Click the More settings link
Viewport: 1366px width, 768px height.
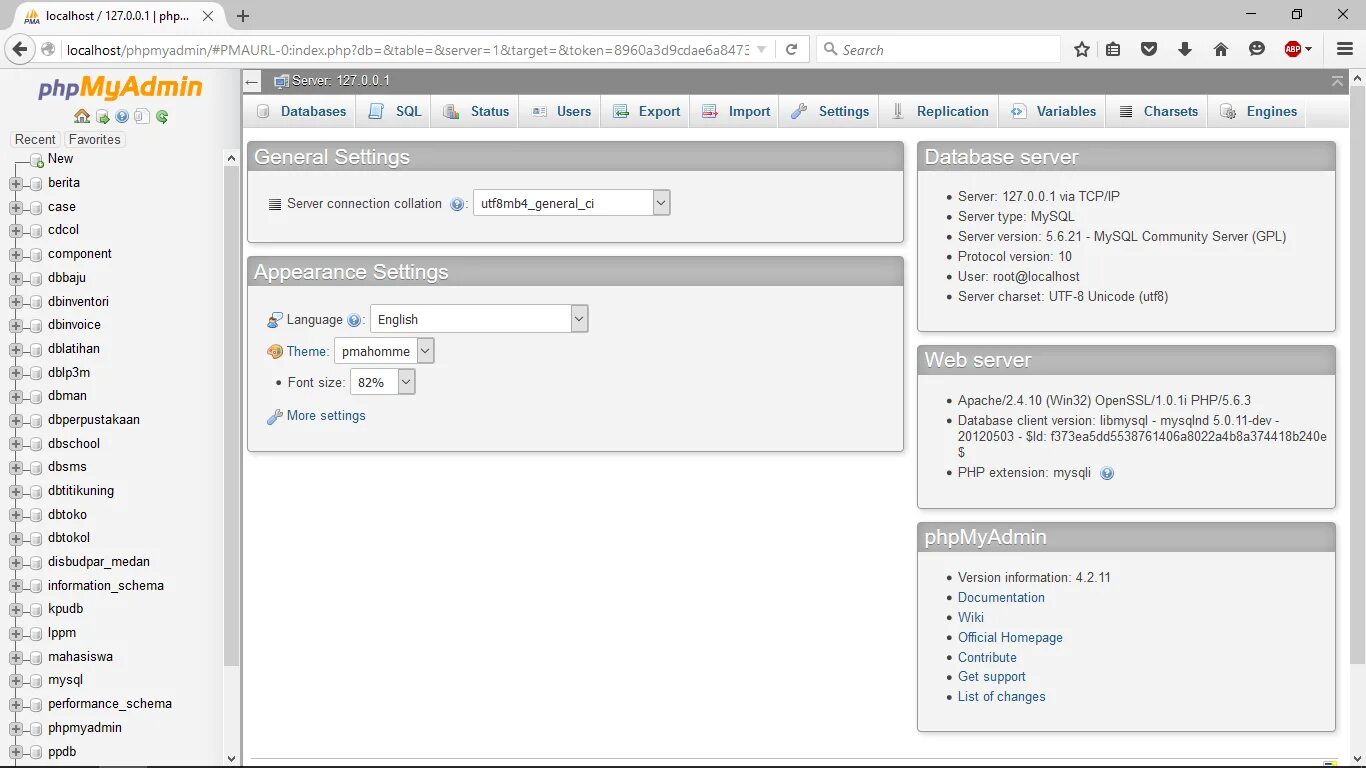point(326,416)
